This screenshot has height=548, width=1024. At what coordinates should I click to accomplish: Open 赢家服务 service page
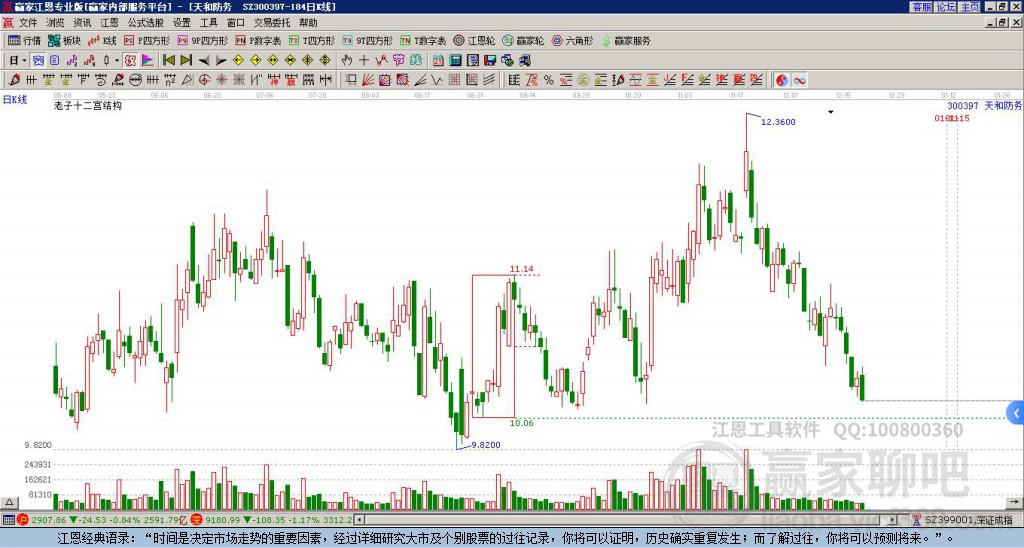(626, 40)
